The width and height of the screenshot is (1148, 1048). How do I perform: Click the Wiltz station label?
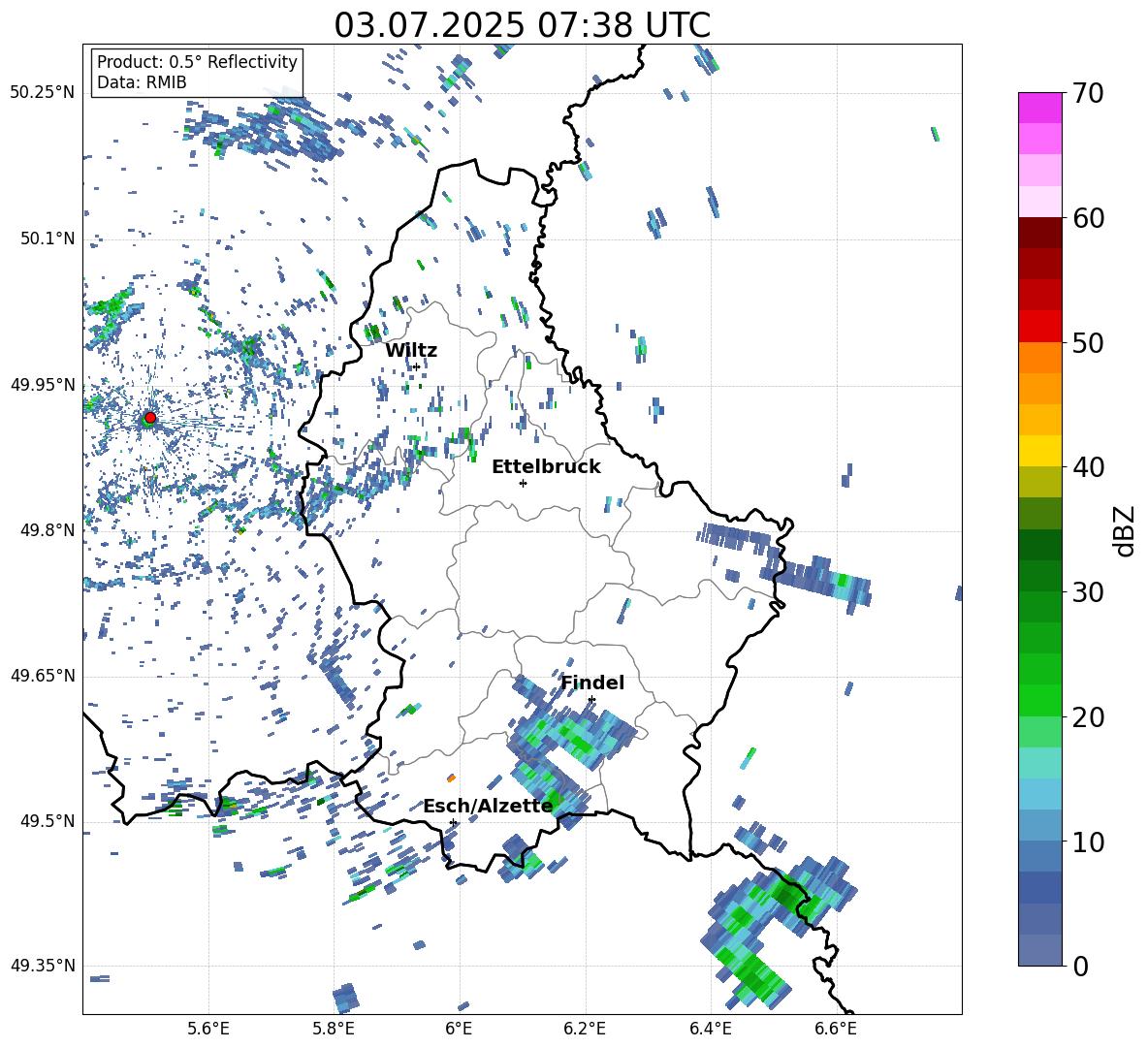[x=411, y=351]
